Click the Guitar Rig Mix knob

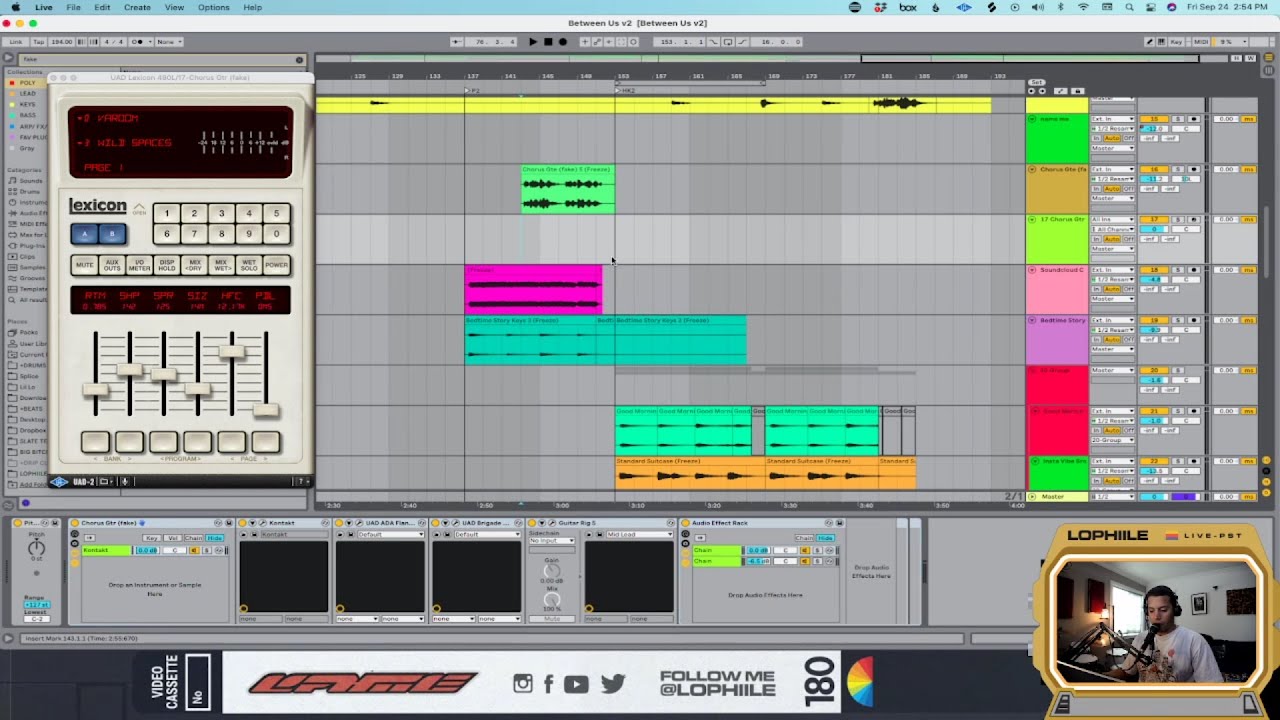(552, 600)
